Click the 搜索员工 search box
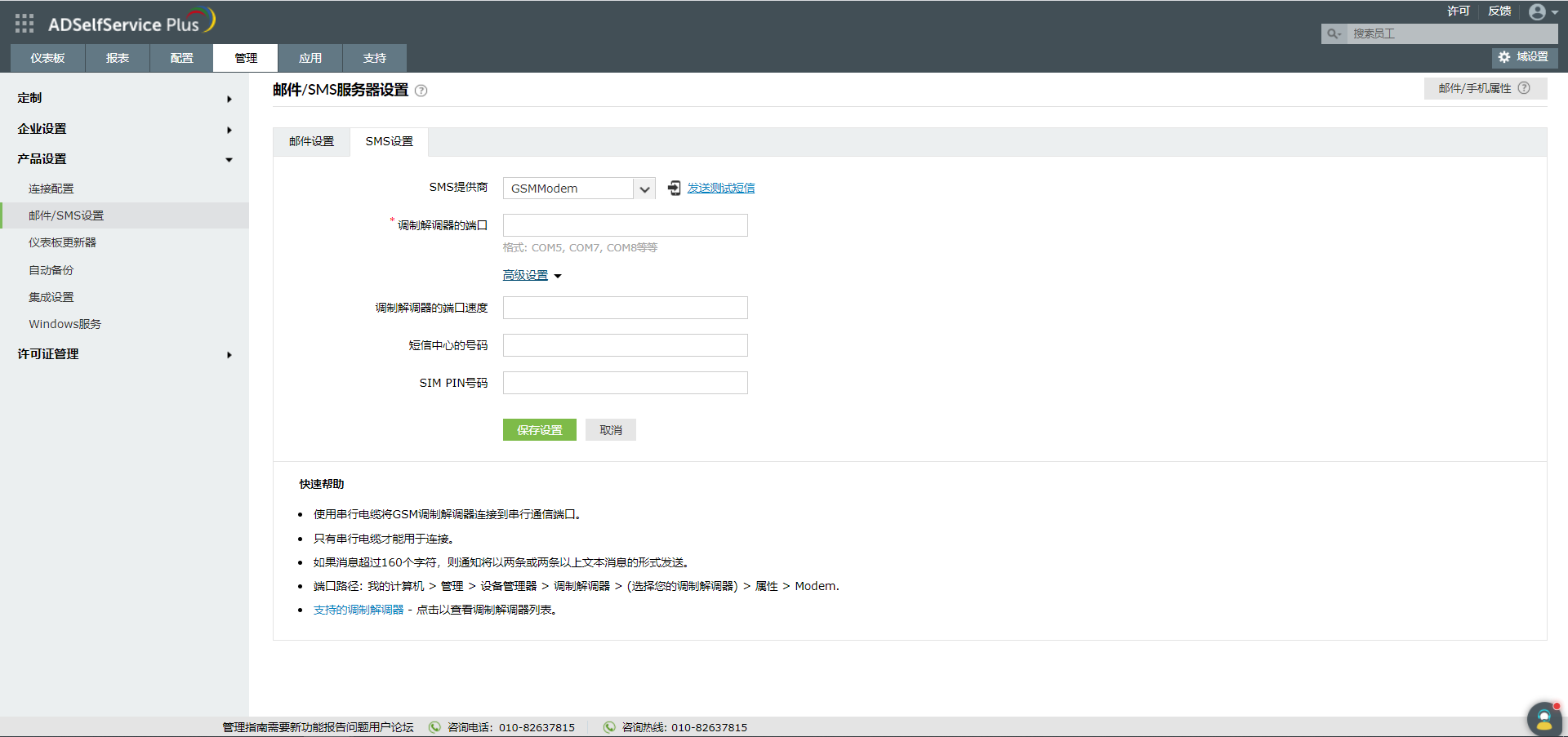Image resolution: width=1568 pixels, height=737 pixels. coord(1452,33)
